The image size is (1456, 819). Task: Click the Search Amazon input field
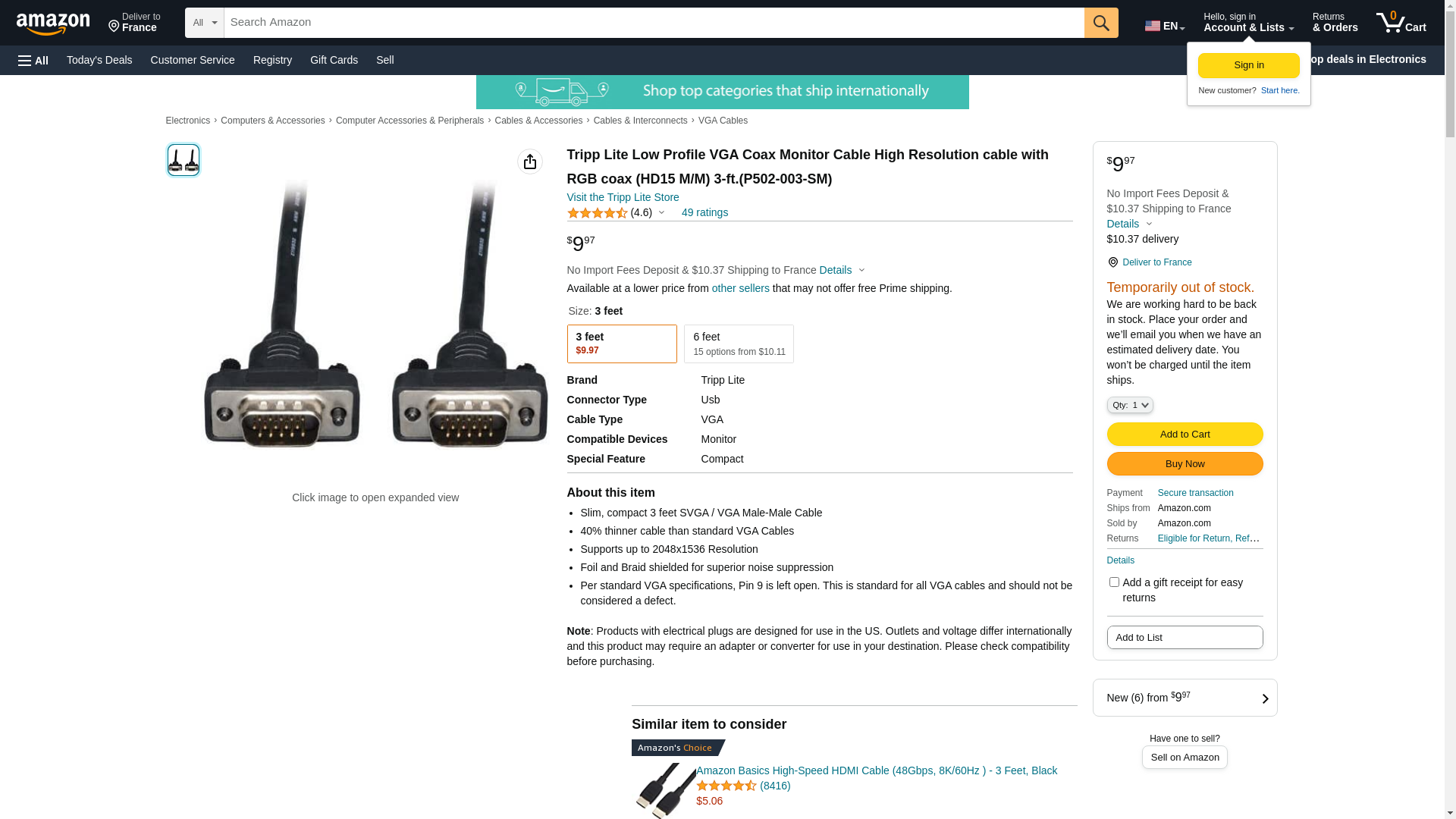654,23
